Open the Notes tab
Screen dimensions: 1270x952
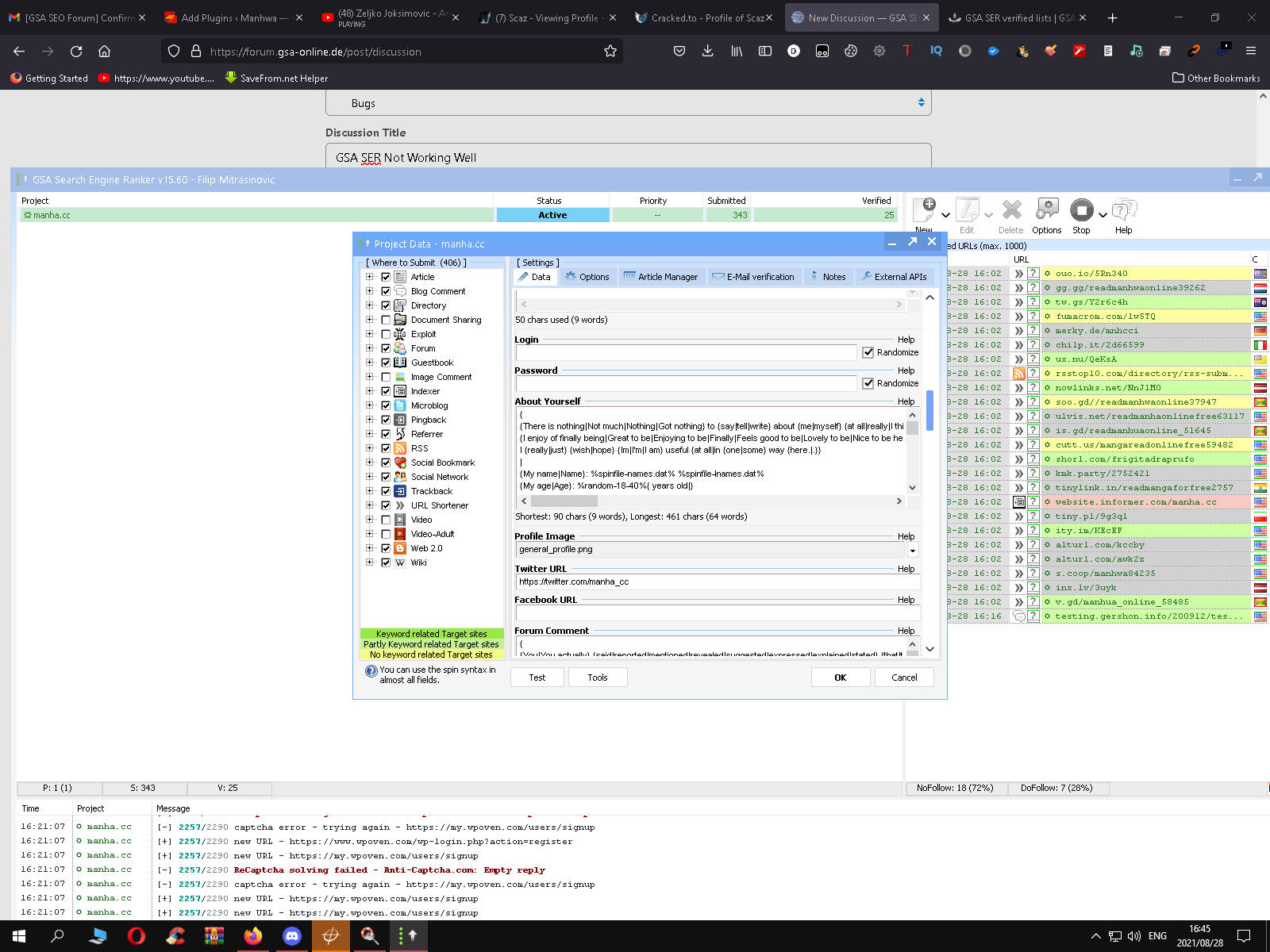pos(827,277)
